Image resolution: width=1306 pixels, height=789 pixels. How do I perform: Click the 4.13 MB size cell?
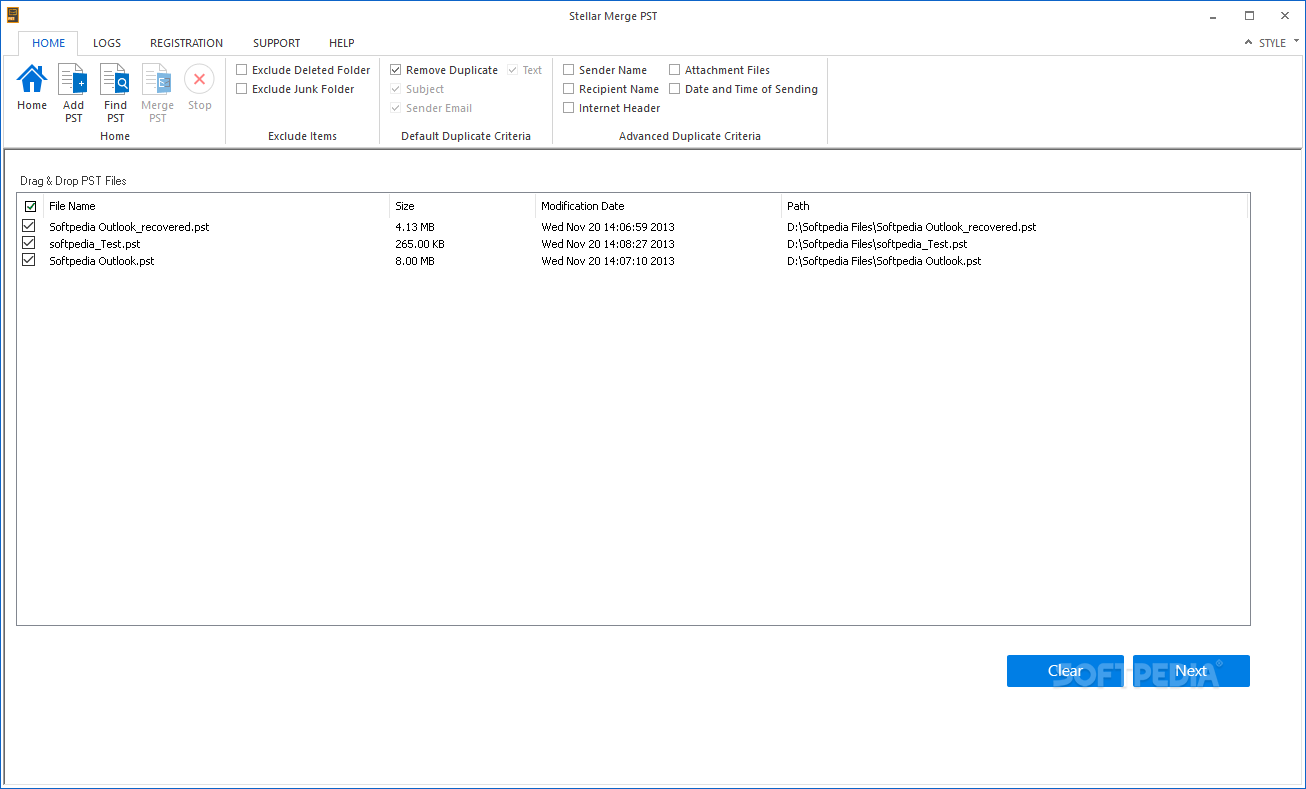click(415, 227)
